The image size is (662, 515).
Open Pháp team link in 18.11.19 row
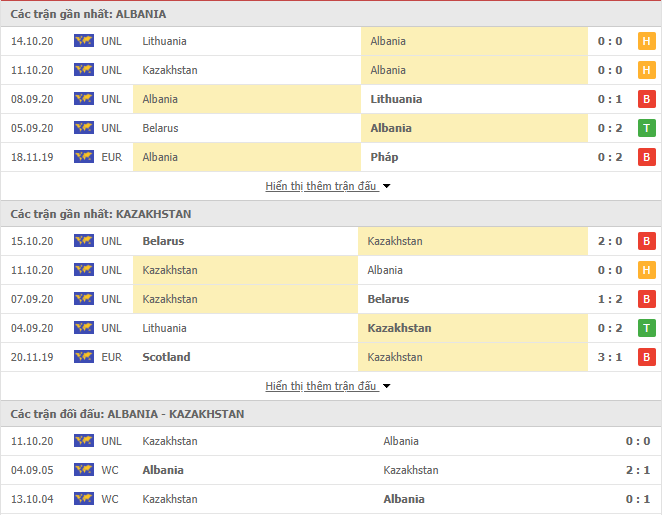tap(384, 157)
